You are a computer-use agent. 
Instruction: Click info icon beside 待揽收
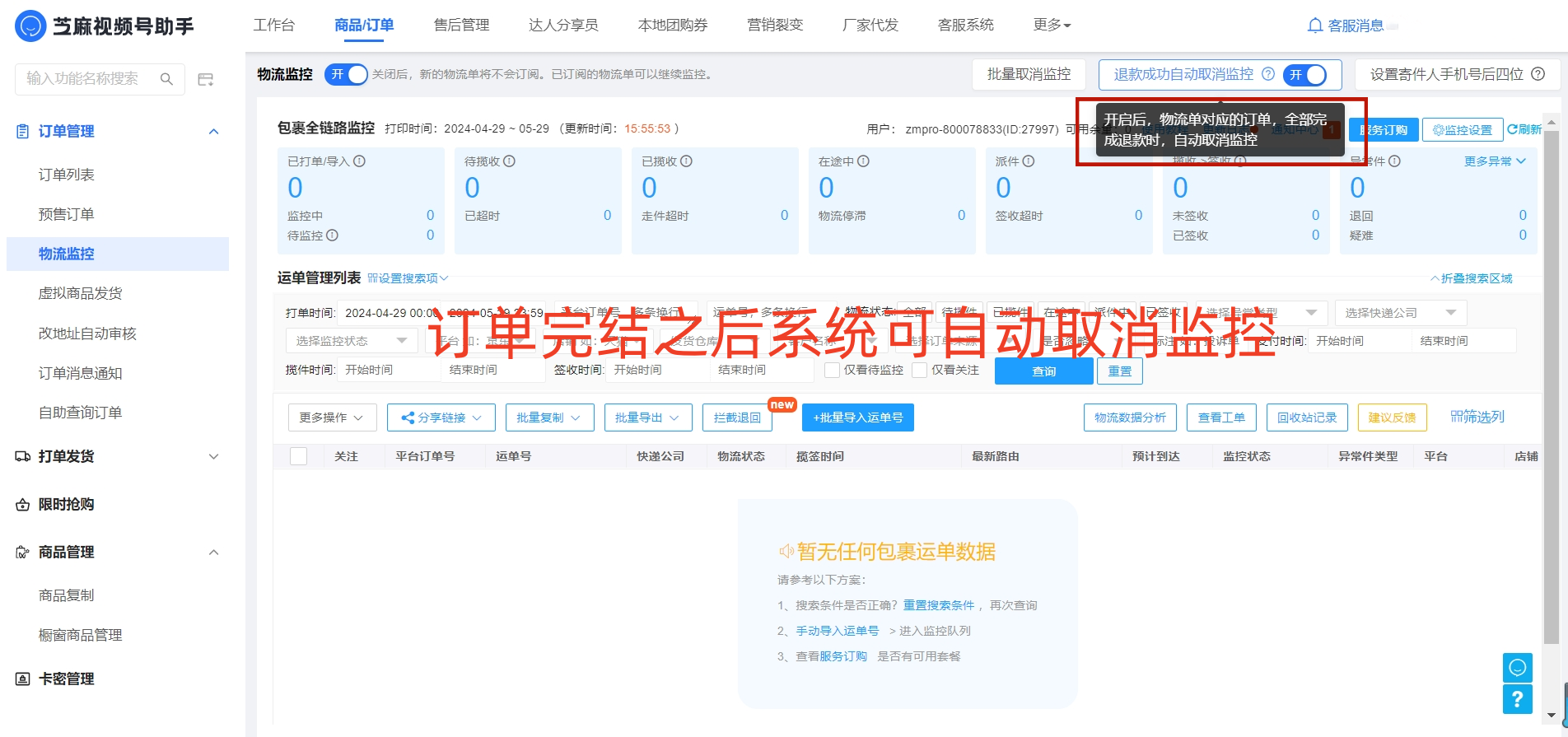[510, 161]
